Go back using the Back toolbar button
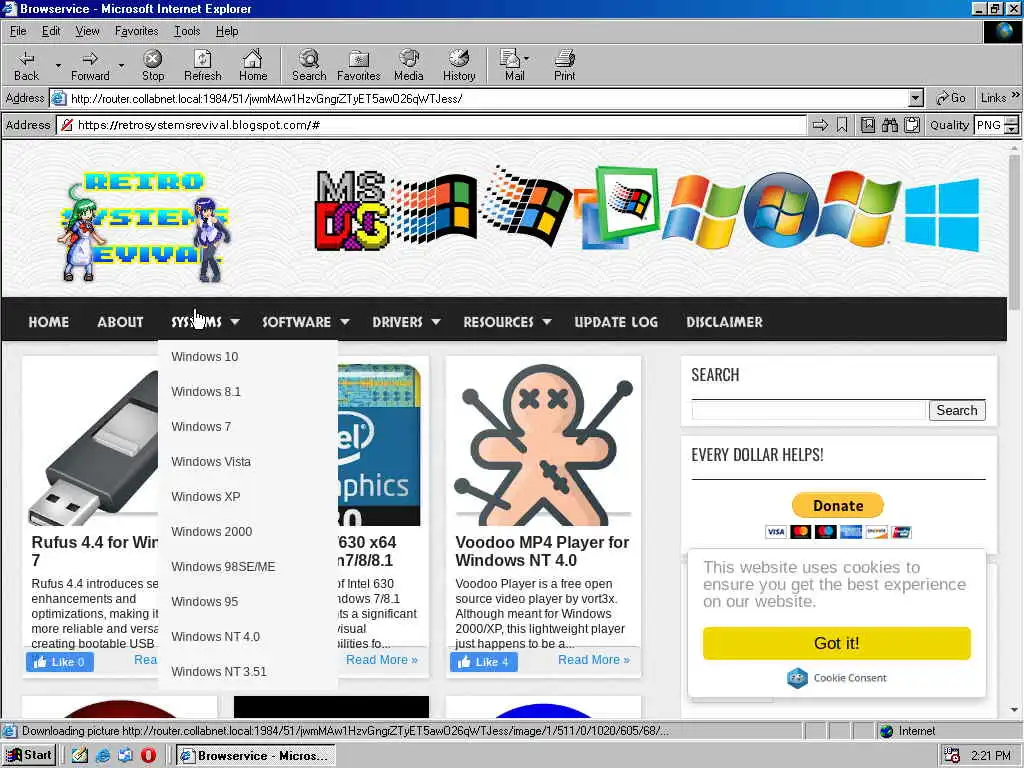 click(26, 66)
